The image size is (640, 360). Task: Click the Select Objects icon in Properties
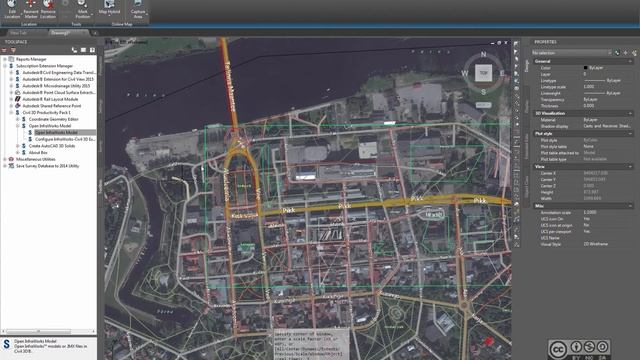[626, 53]
